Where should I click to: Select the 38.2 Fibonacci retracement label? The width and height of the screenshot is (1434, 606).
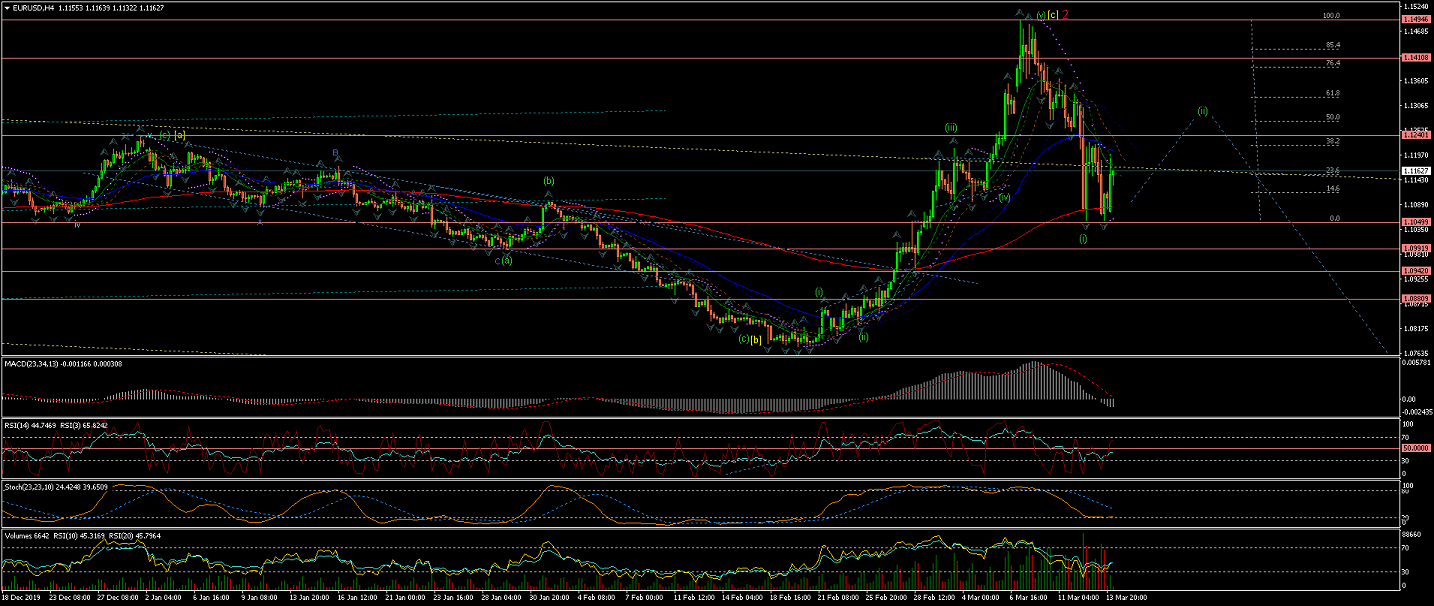point(1333,141)
